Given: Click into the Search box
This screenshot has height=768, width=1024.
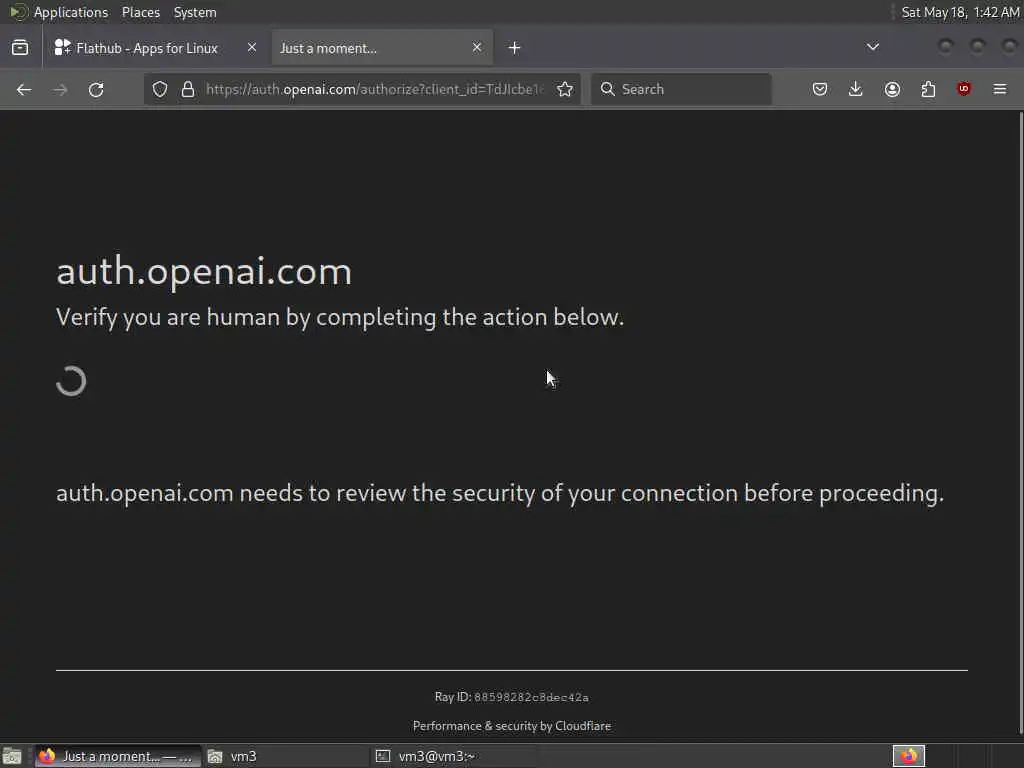Looking at the screenshot, I should coord(681,89).
